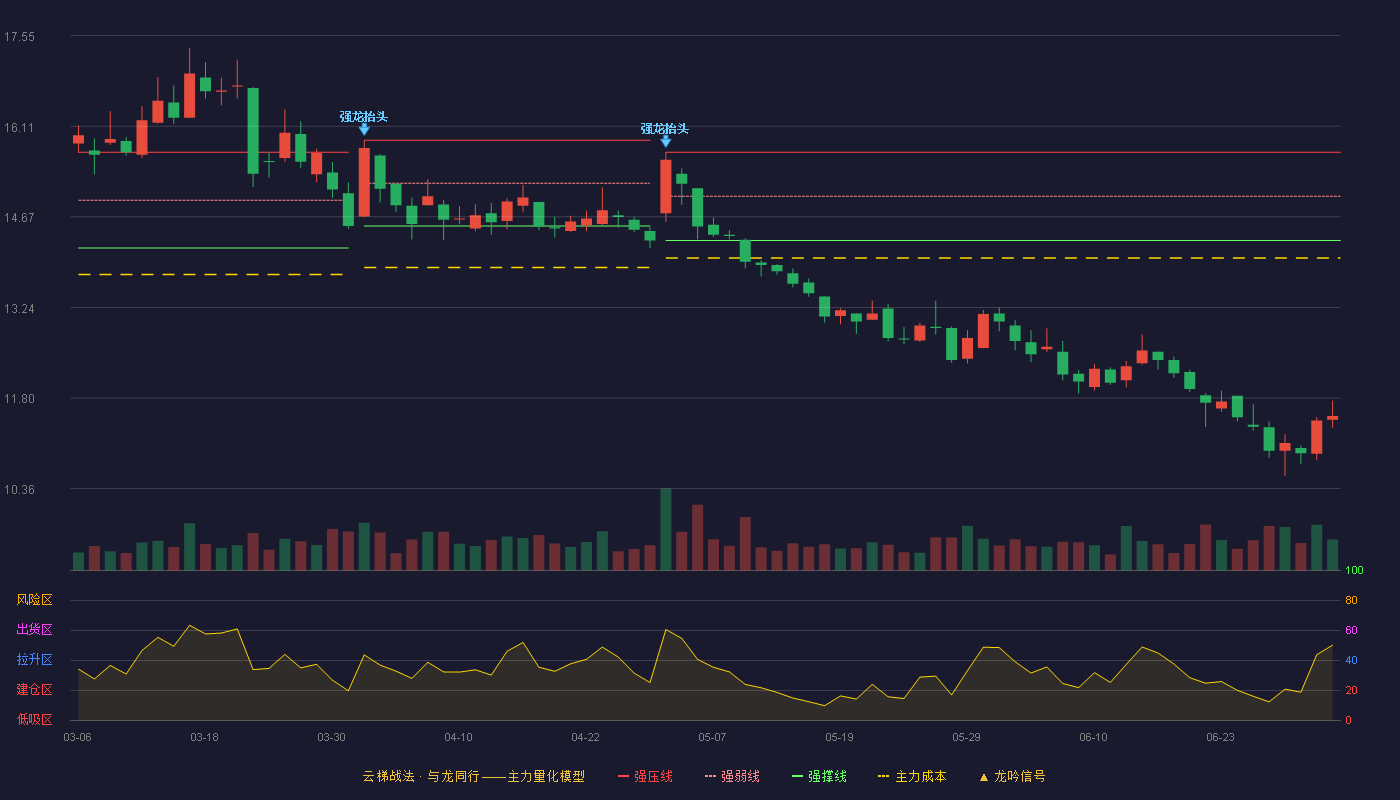Image resolution: width=1400 pixels, height=800 pixels.
Task: Hide the 强撑线 series via legend
Action: pos(819,776)
